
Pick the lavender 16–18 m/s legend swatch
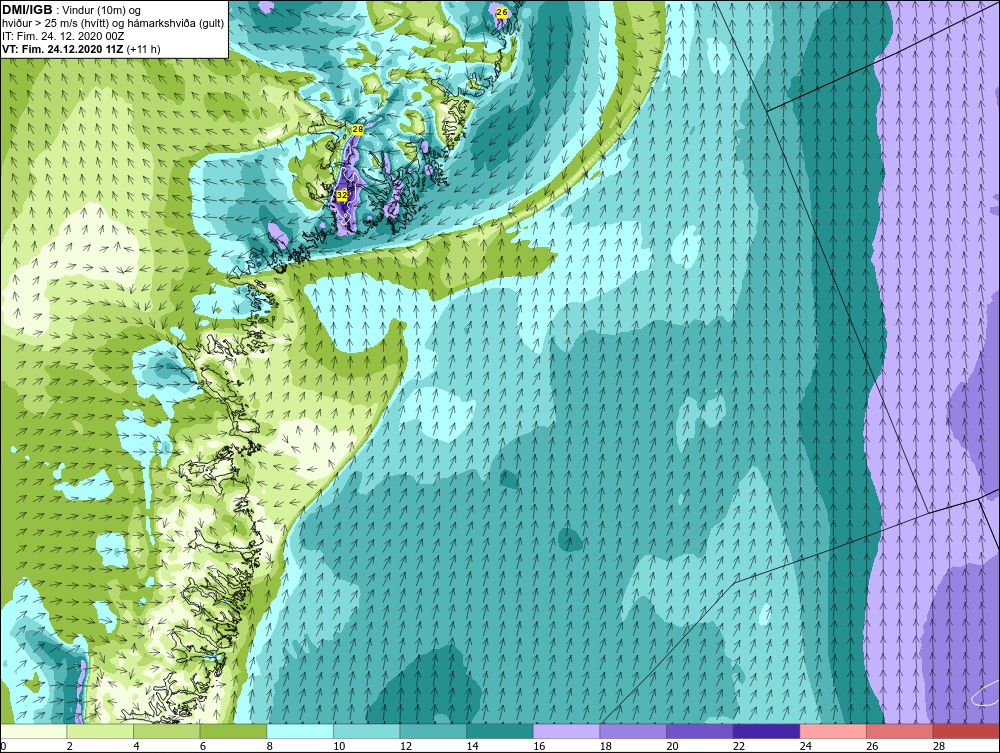click(566, 731)
